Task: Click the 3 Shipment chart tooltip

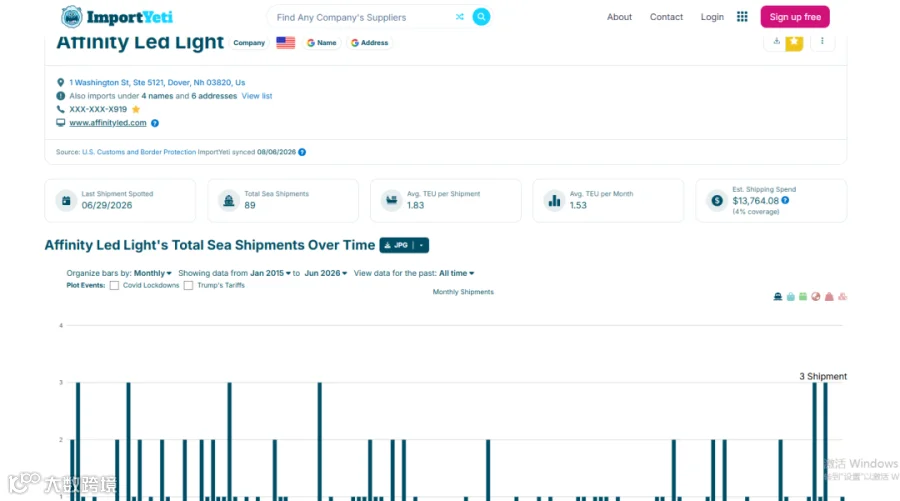Action: pyautogui.click(x=823, y=376)
